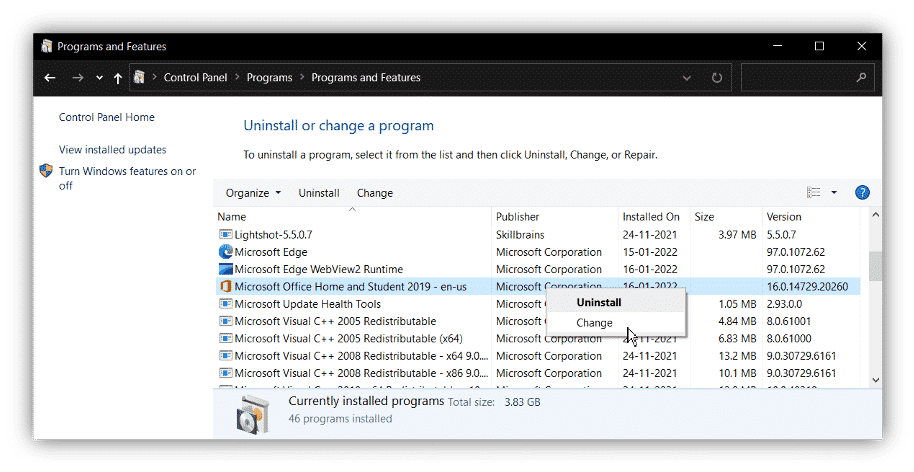
Task: Open recent locations dropdown arrow
Action: 99,78
